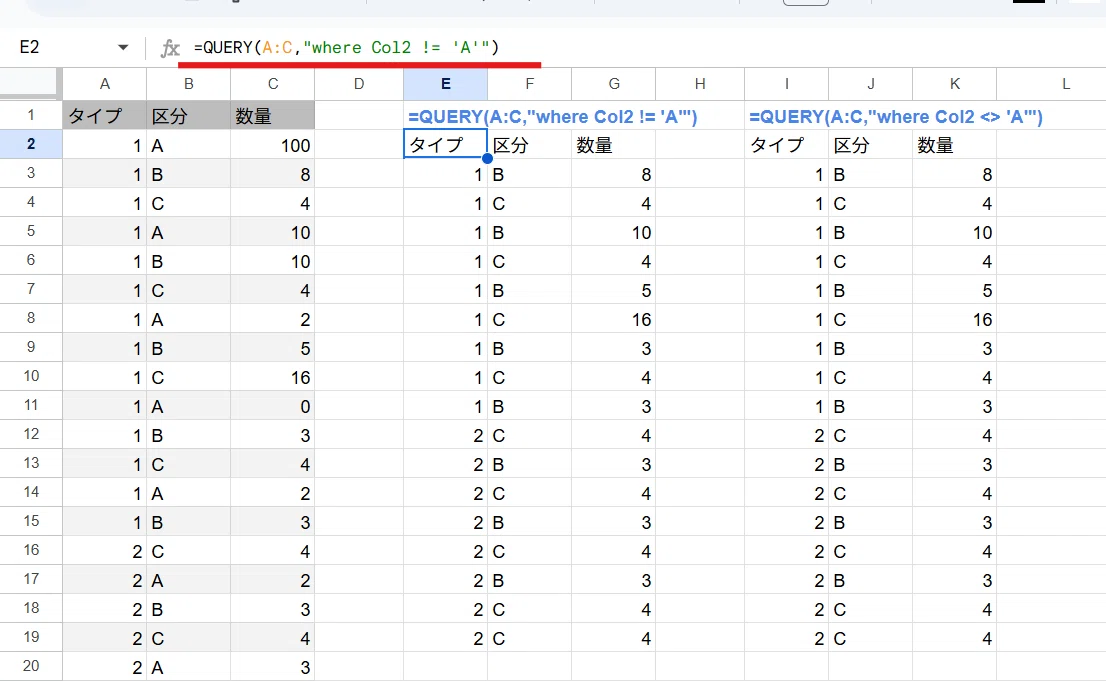1106x681 pixels.
Task: Click cell G5 with value 10
Action: coord(614,232)
